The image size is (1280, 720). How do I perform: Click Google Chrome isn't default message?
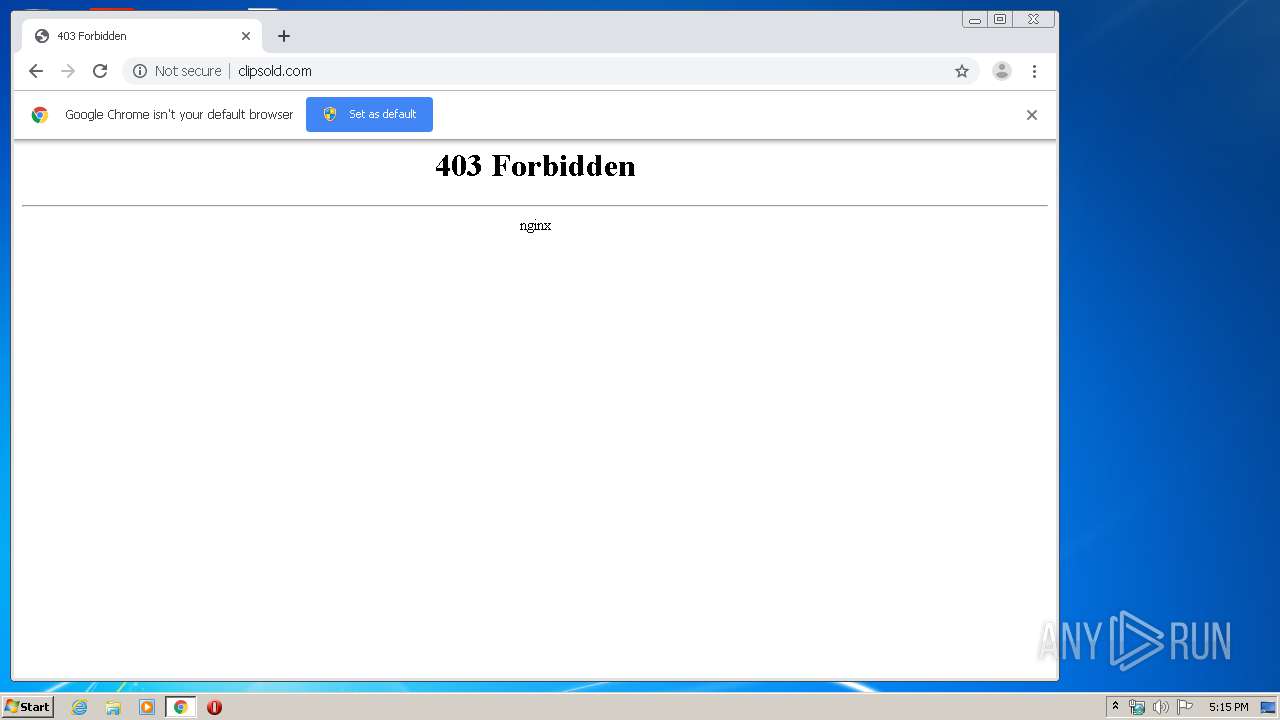point(179,115)
